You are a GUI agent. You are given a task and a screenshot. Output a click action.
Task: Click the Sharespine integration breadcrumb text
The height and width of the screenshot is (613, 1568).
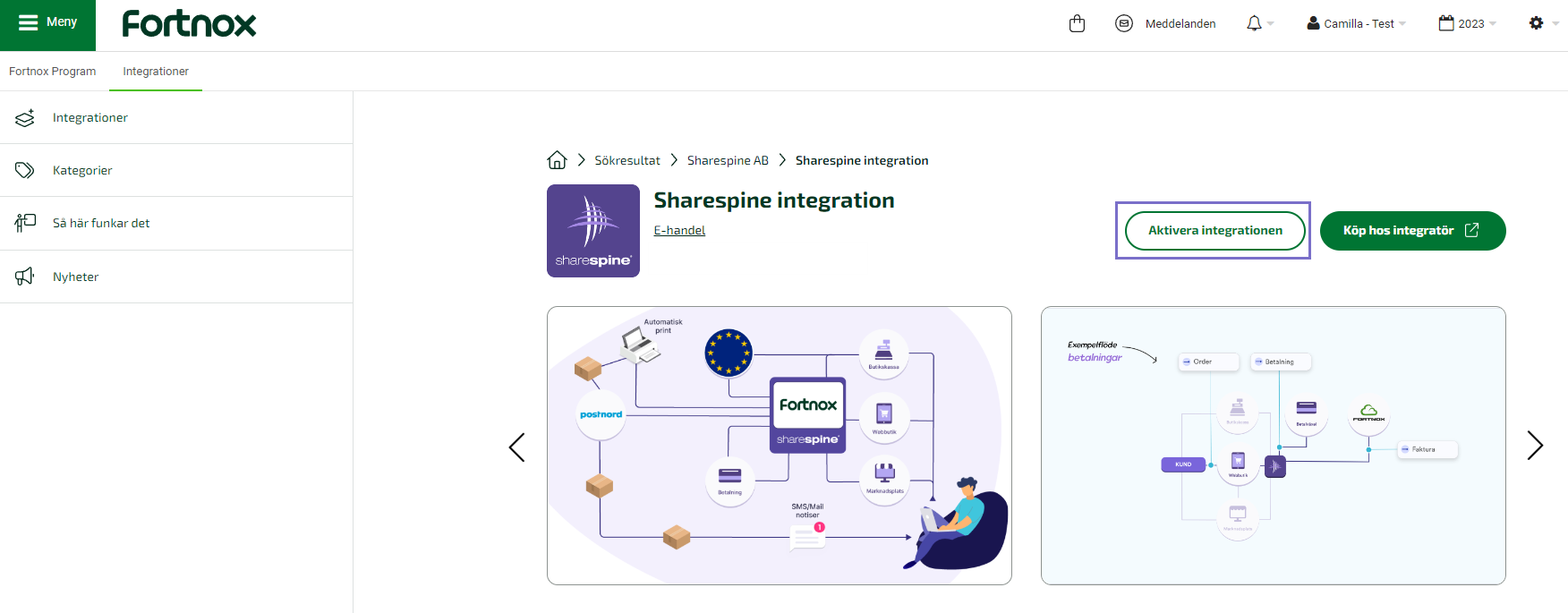[862, 160]
